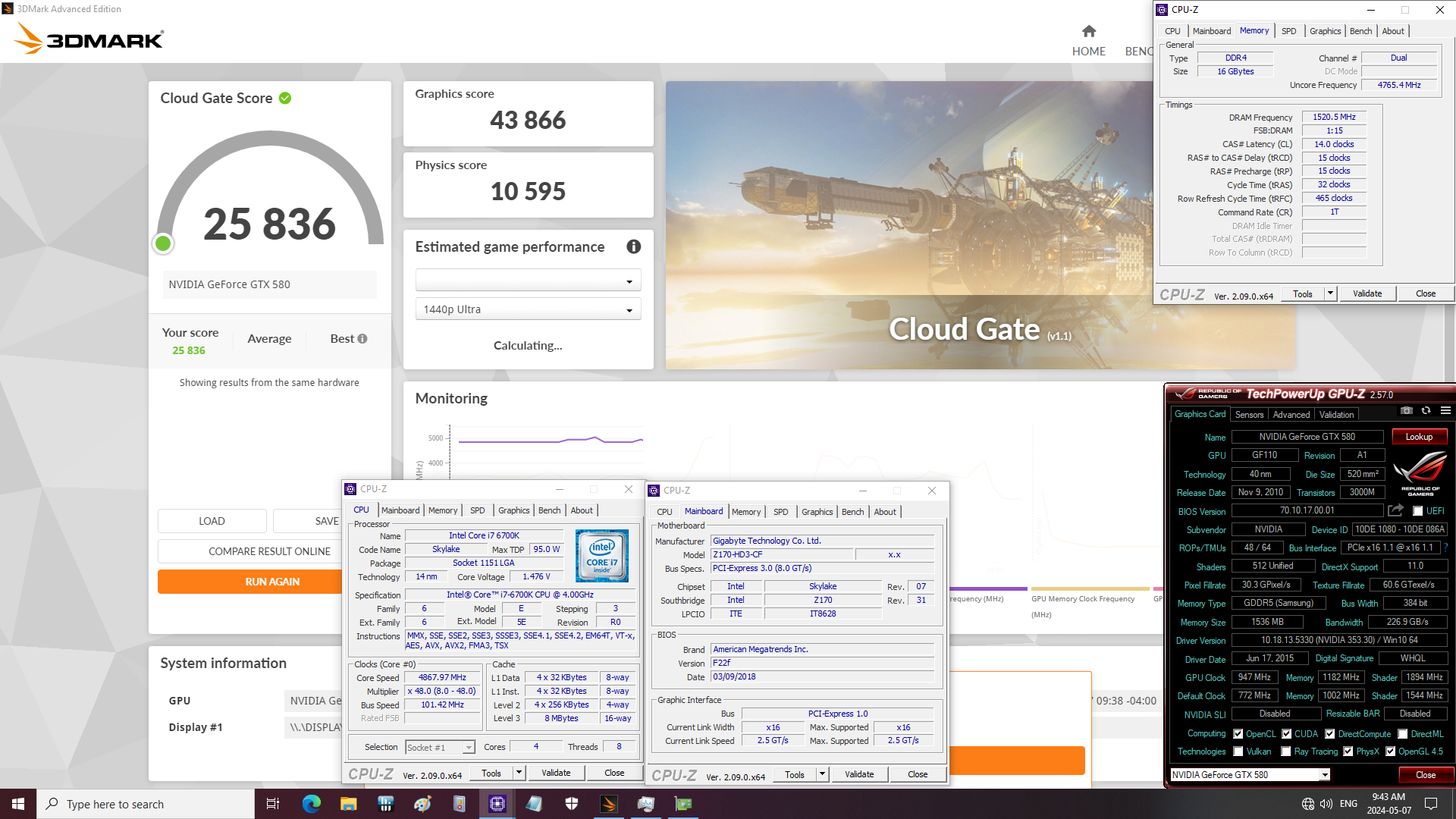Toggle the DirectML checkbox
Image resolution: width=1456 pixels, height=819 pixels.
1403,734
